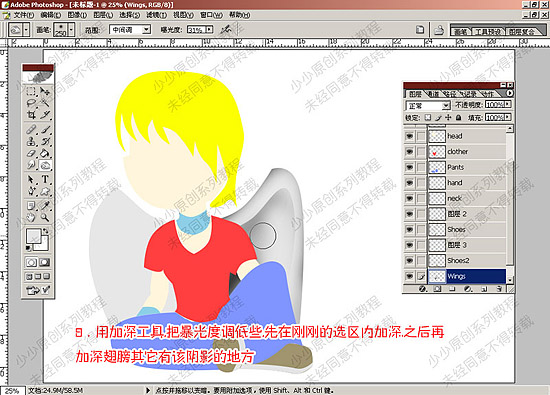This screenshot has height=395, width=550.
Task: Select the Lasso tool
Action: [x=31, y=103]
